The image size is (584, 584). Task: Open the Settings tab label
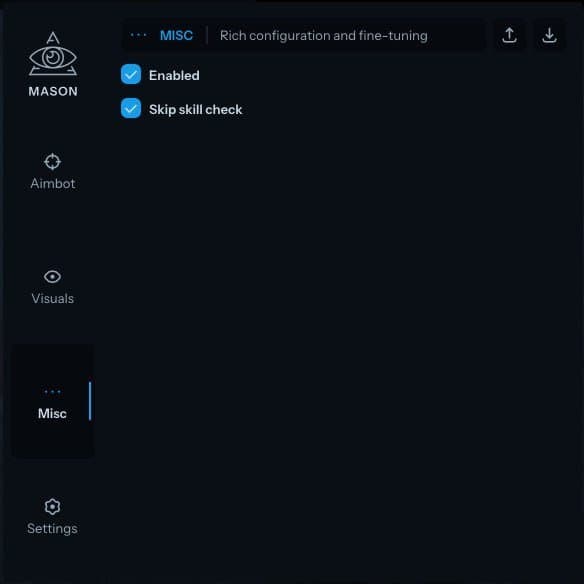tap(53, 529)
